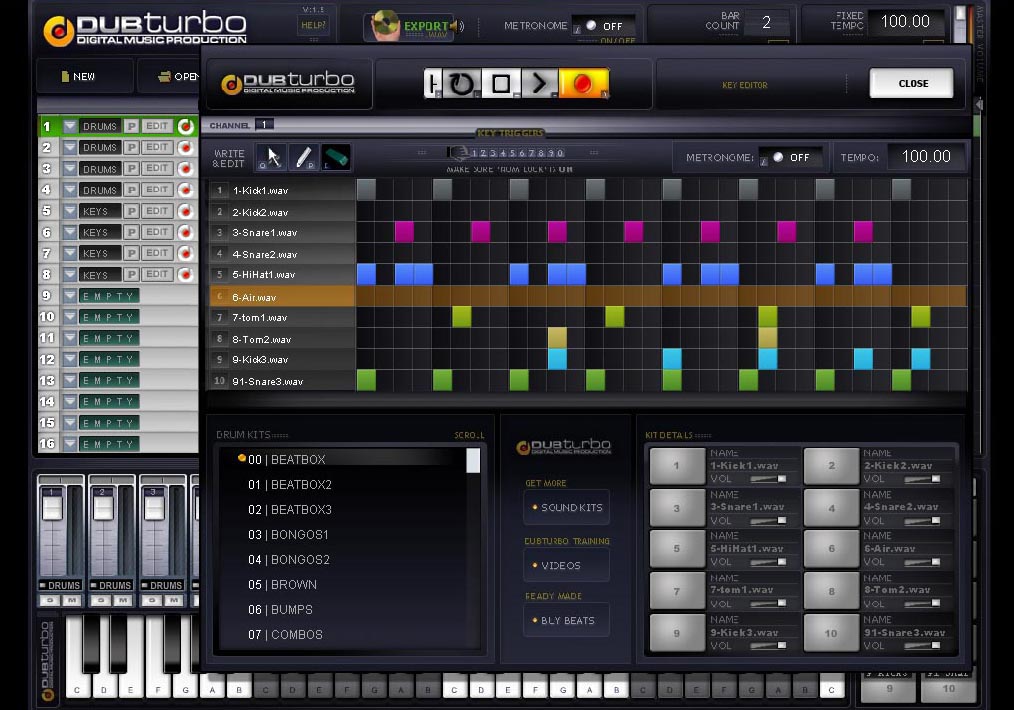The image size is (1014, 710).
Task: Click the P button on track 6
Action: pos(131,231)
